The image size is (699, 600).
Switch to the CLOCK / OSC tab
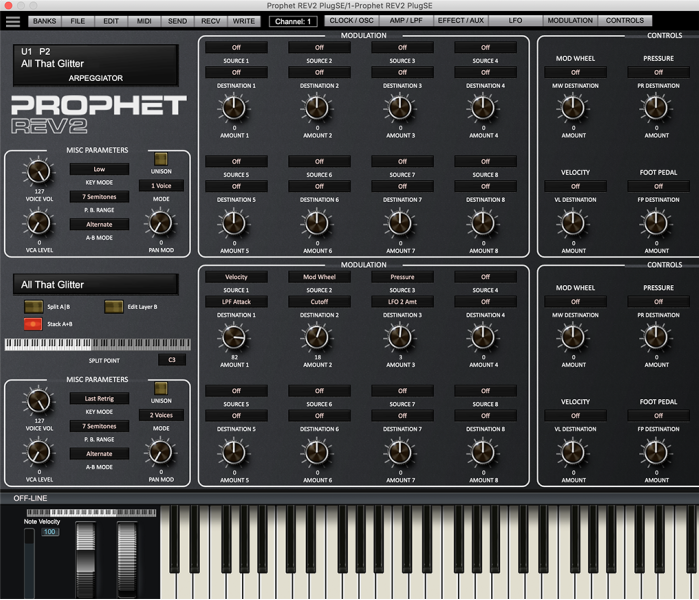(352, 21)
